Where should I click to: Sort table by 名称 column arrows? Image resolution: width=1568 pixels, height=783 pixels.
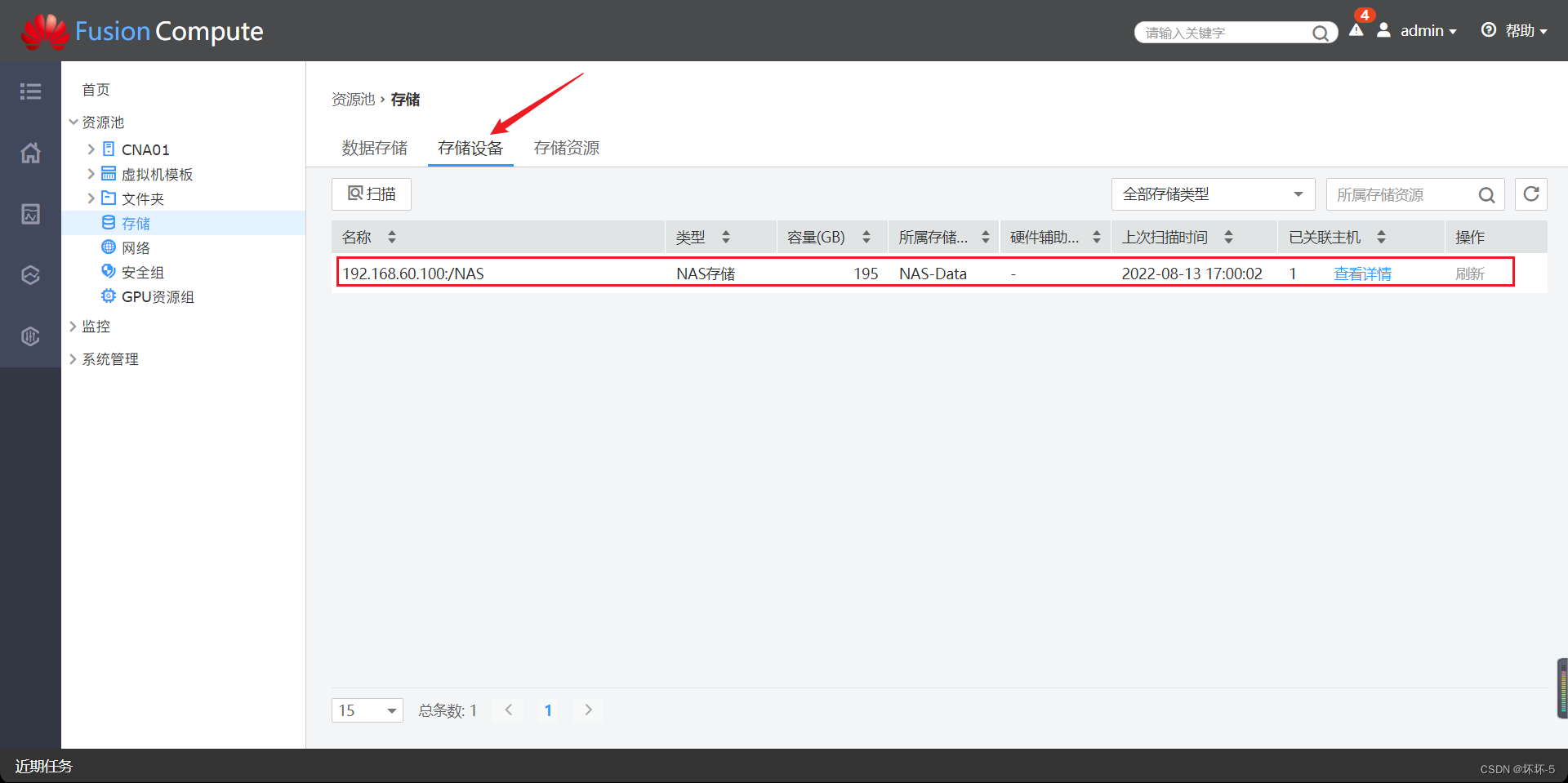coord(392,237)
